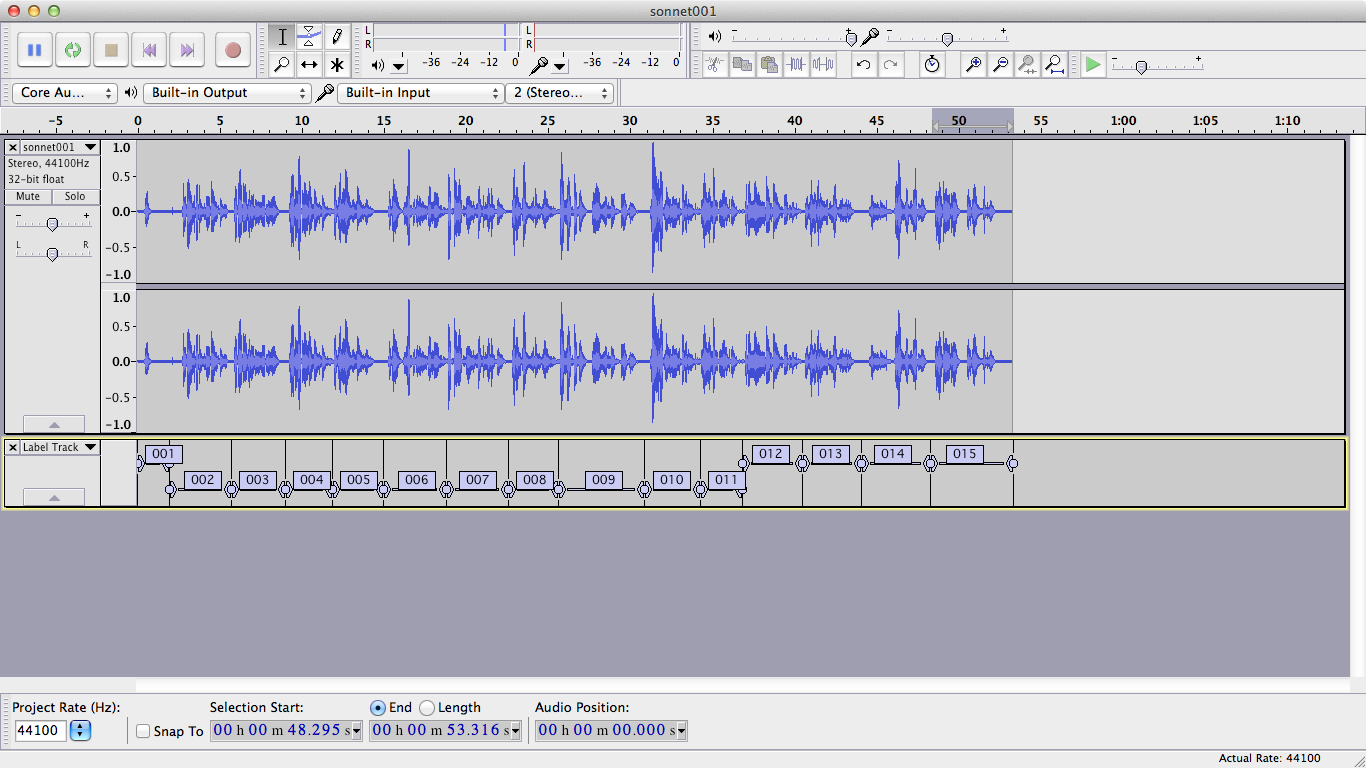Select the I-beam Selection tool

pyautogui.click(x=282, y=37)
